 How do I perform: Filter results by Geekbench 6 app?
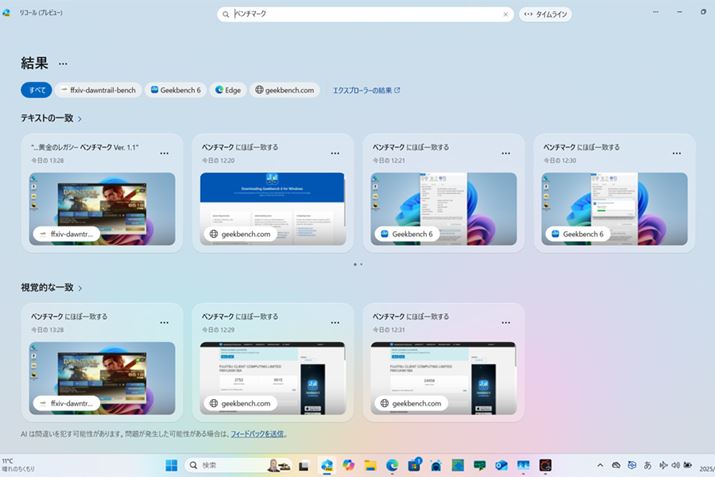click(x=176, y=90)
